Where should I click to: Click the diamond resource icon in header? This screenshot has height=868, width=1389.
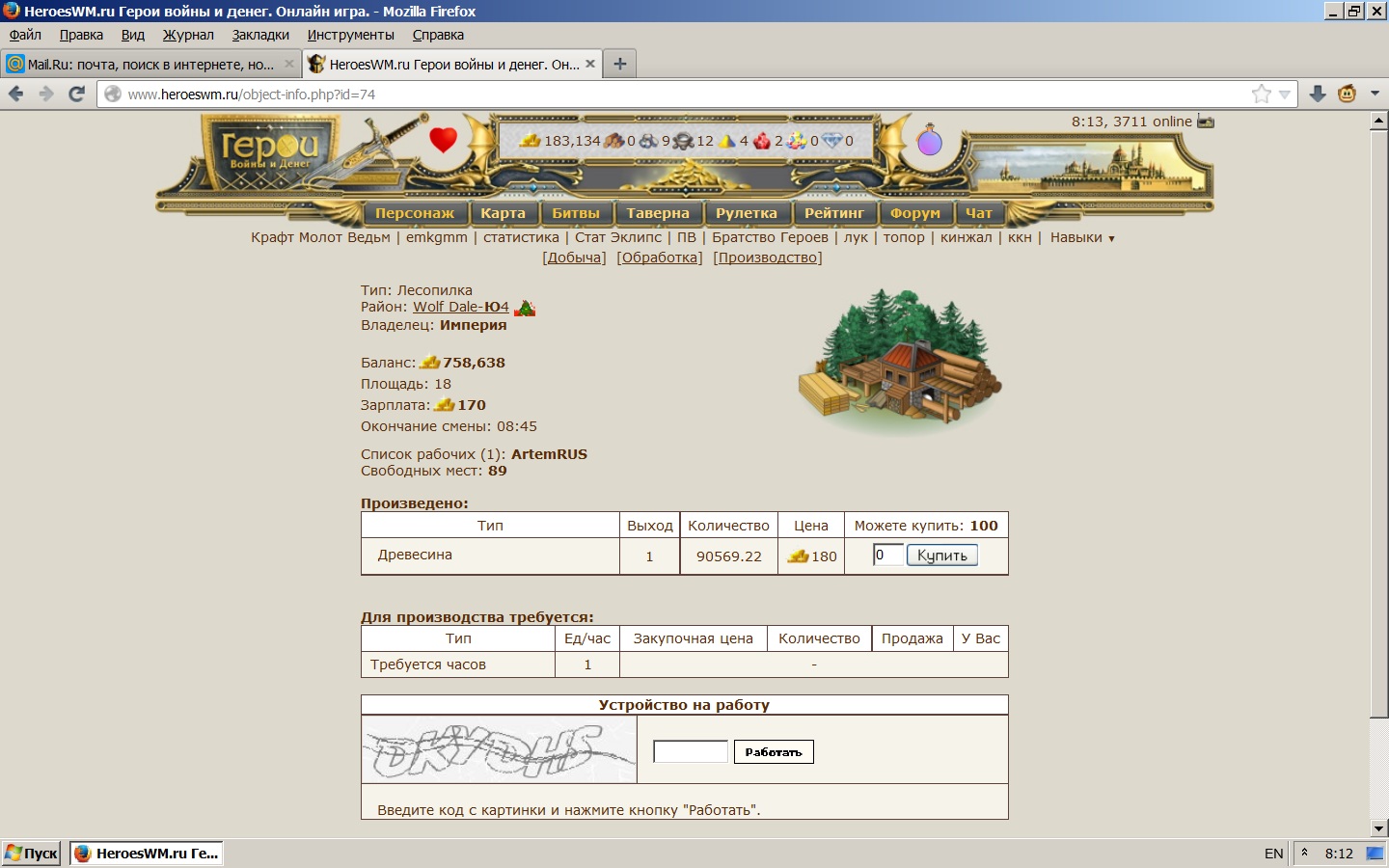(x=831, y=141)
